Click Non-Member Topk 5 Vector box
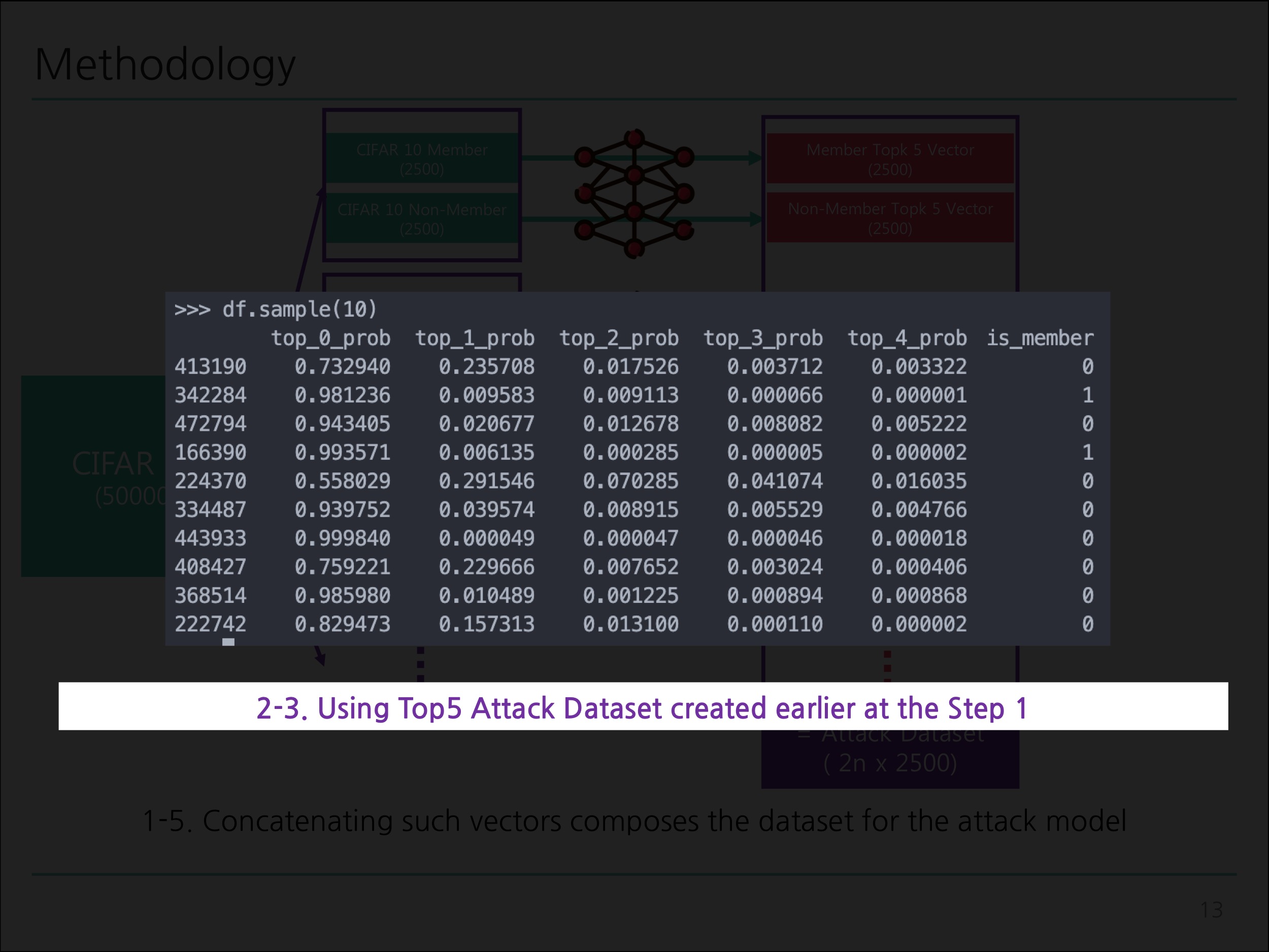Image resolution: width=1269 pixels, height=952 pixels. (x=890, y=218)
